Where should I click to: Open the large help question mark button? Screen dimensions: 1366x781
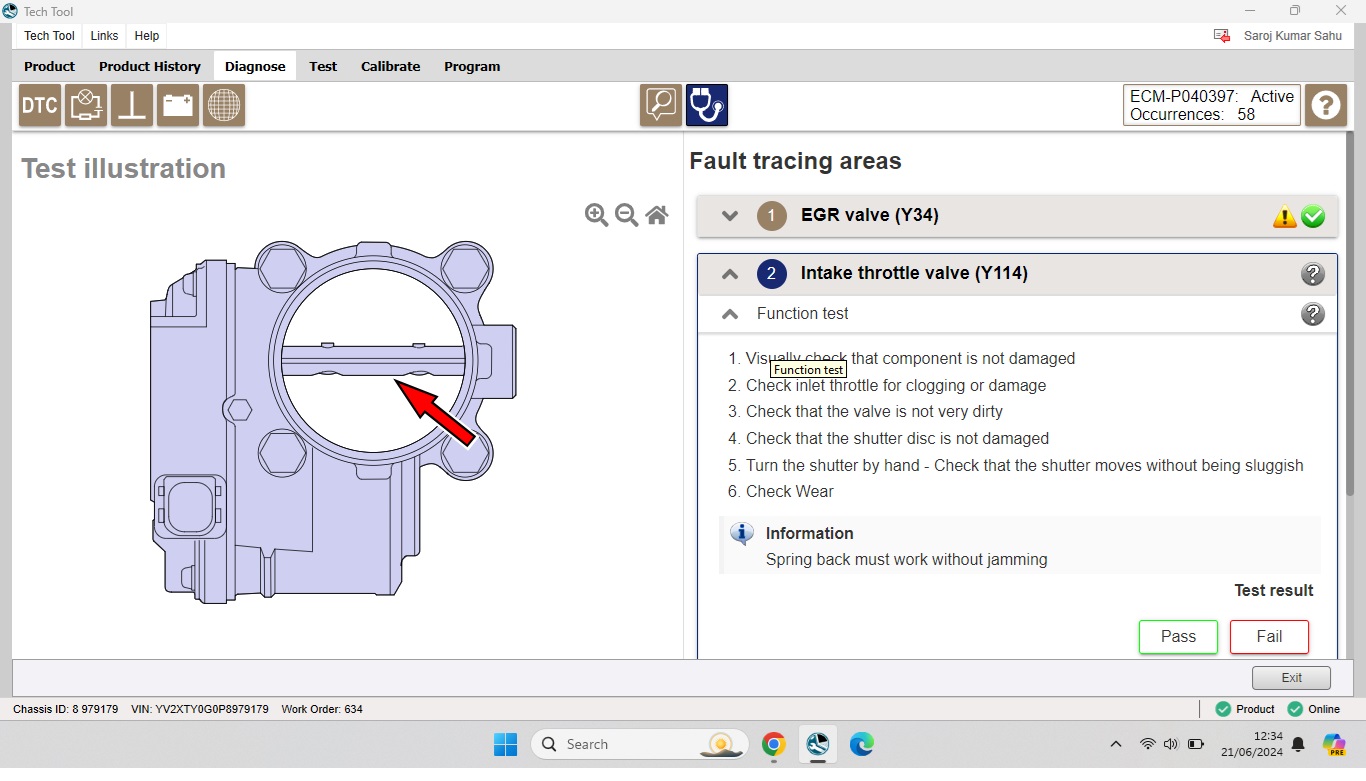pos(1326,105)
